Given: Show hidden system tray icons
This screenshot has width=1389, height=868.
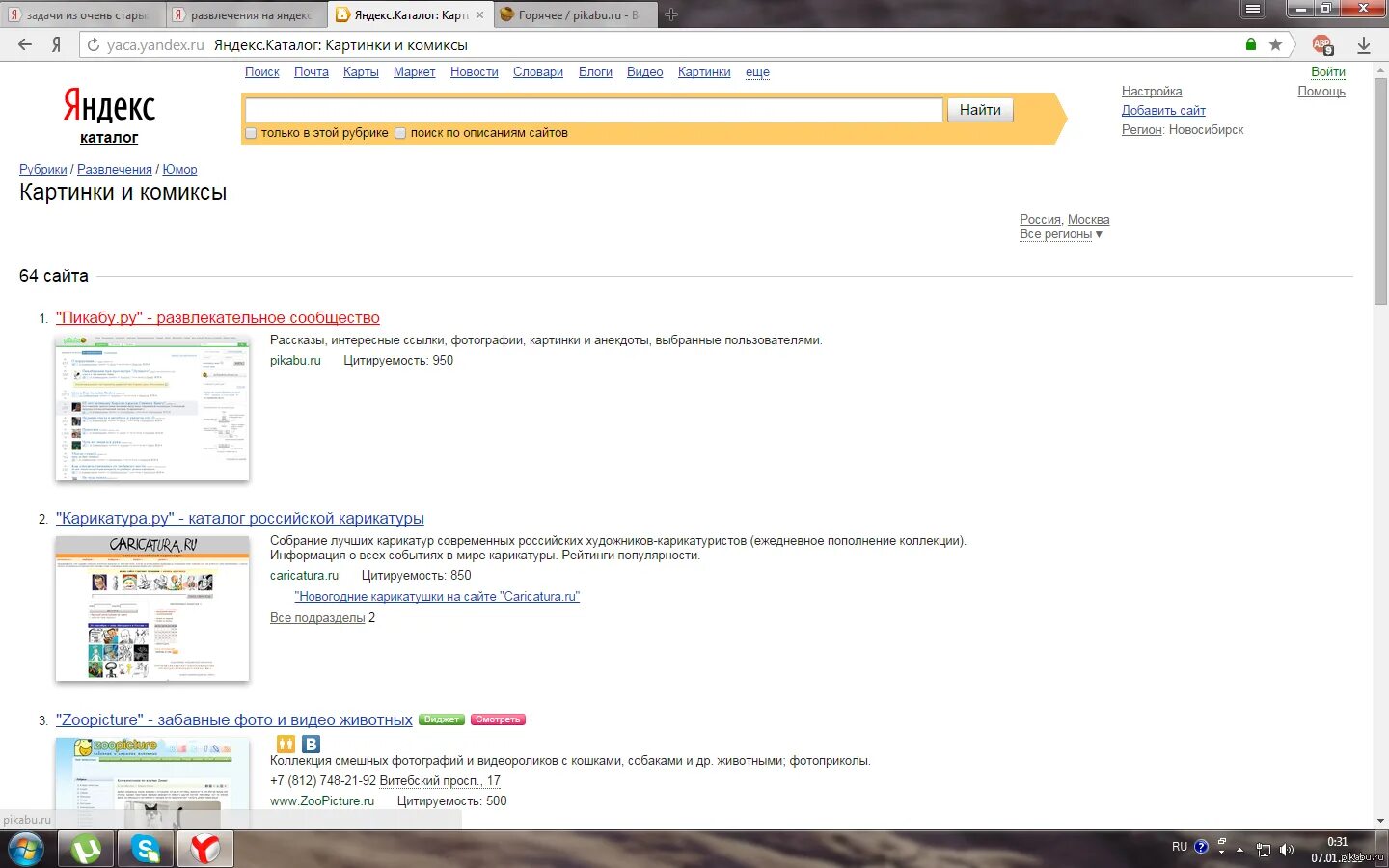Looking at the screenshot, I should [1240, 850].
